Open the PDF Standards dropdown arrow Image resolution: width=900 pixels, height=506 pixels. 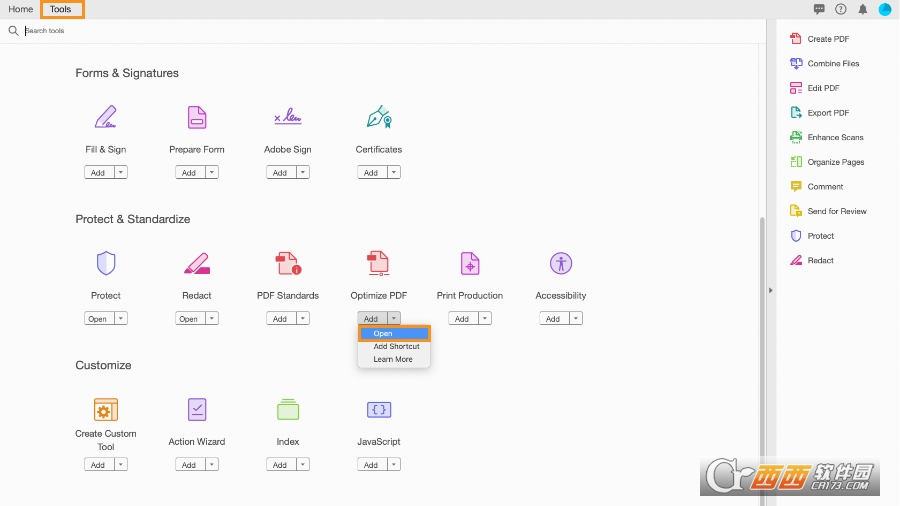click(x=303, y=318)
